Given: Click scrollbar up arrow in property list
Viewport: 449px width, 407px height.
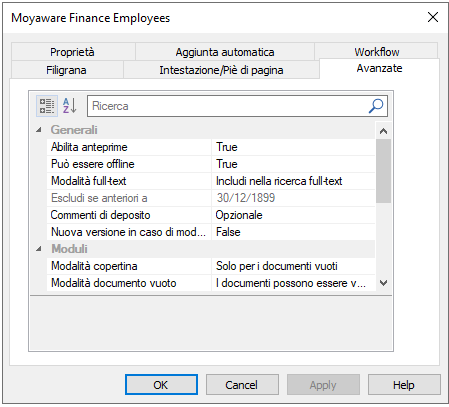Looking at the screenshot, I should point(383,131).
